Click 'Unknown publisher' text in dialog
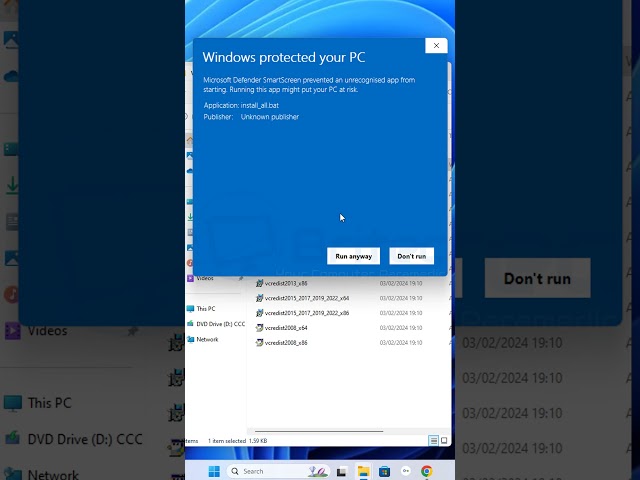This screenshot has height=480, width=640. [x=270, y=117]
